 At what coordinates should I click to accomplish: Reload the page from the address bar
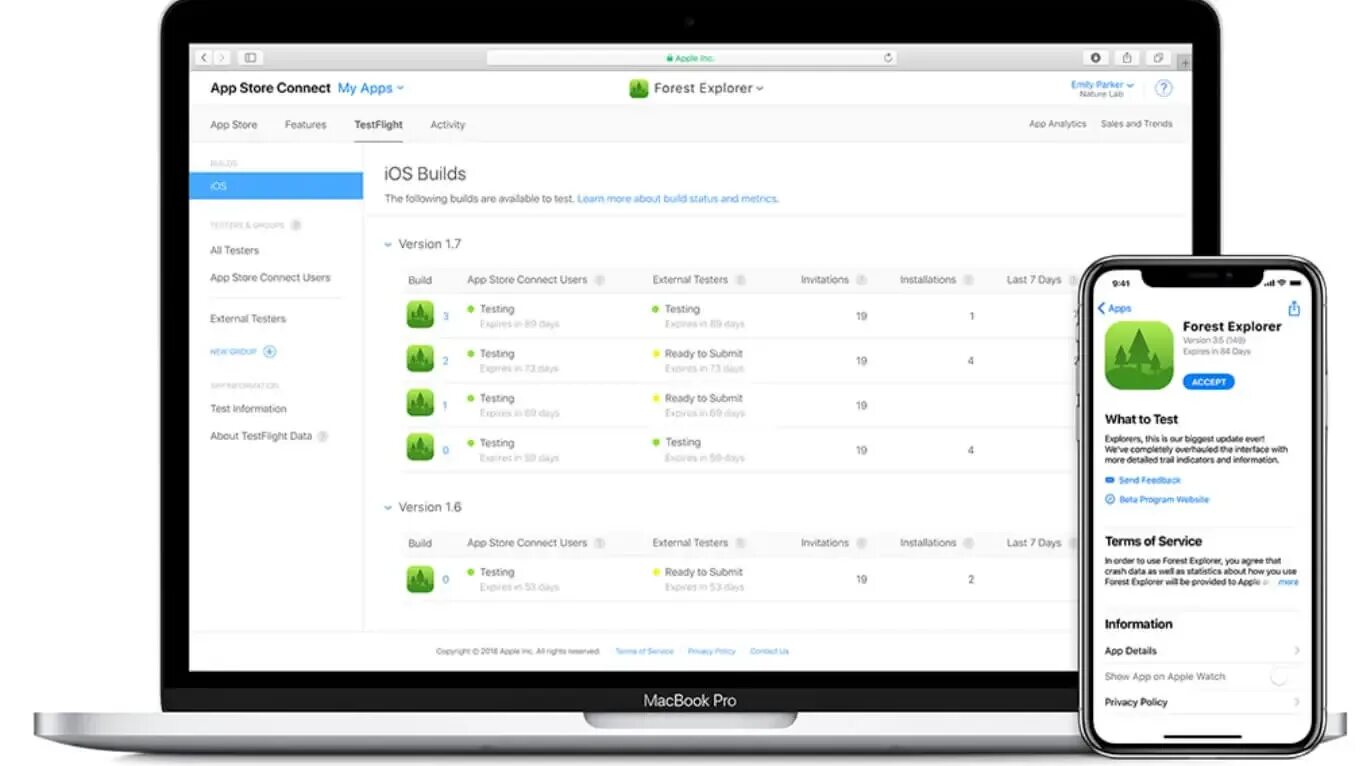[887, 58]
